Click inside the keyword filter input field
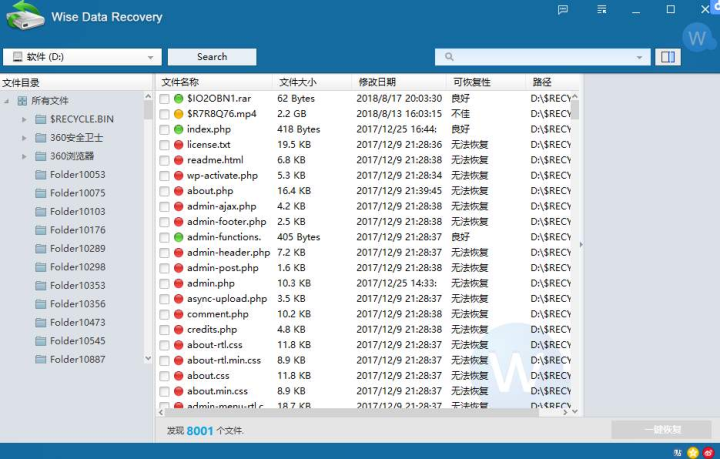This screenshot has width=720, height=459. click(x=540, y=57)
